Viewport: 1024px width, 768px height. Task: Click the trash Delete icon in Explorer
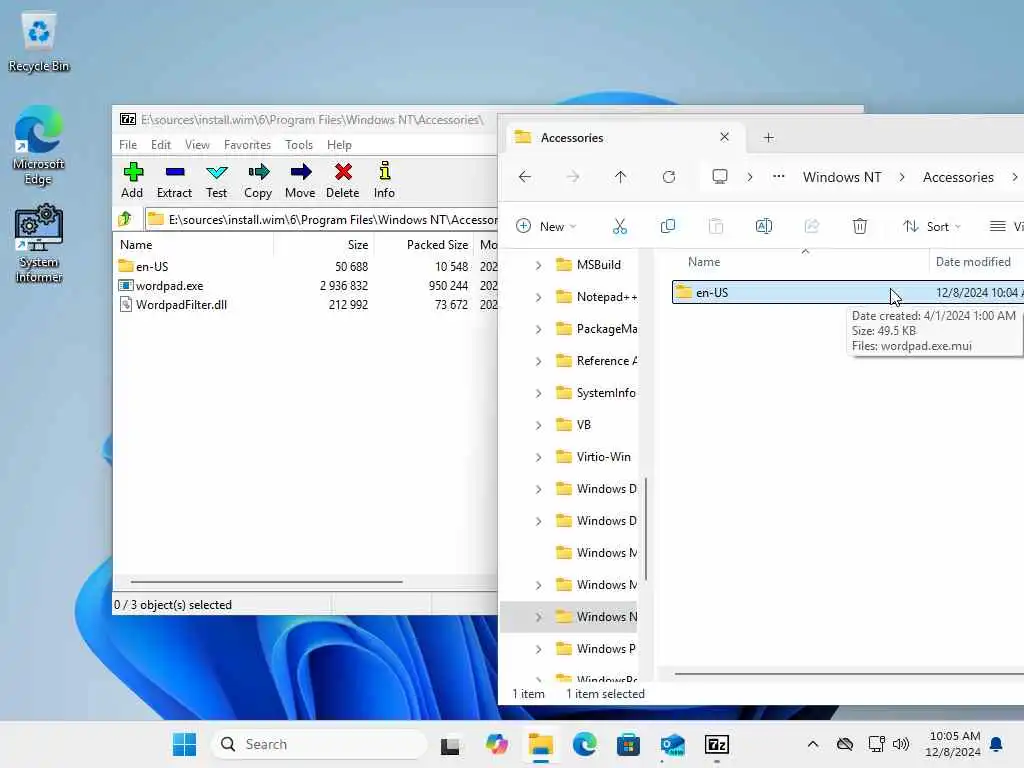coord(859,227)
